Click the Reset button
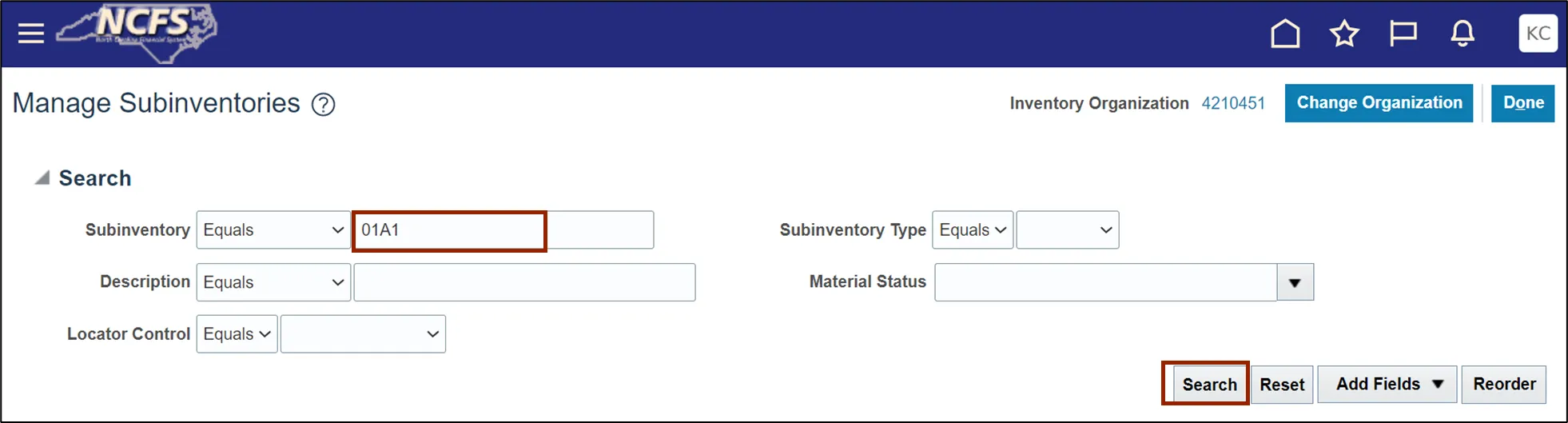The height and width of the screenshot is (423, 1568). coord(1282,385)
